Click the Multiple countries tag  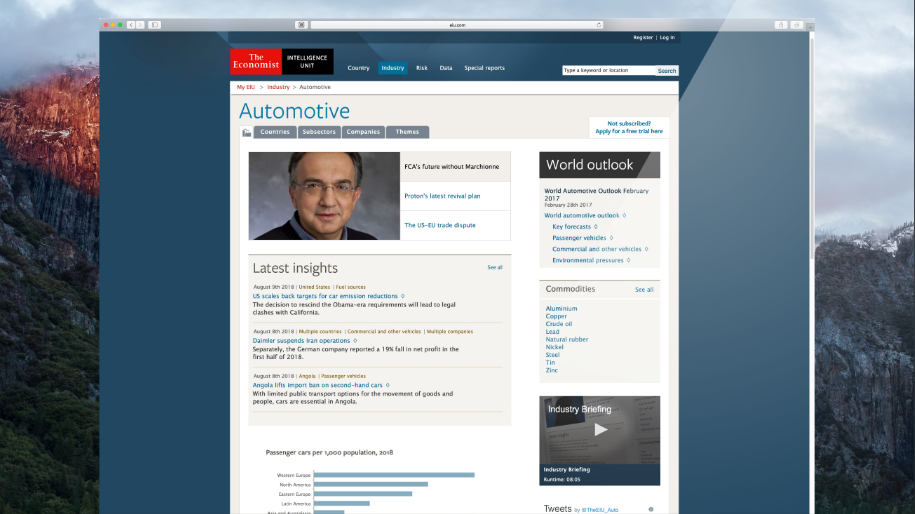[320, 331]
